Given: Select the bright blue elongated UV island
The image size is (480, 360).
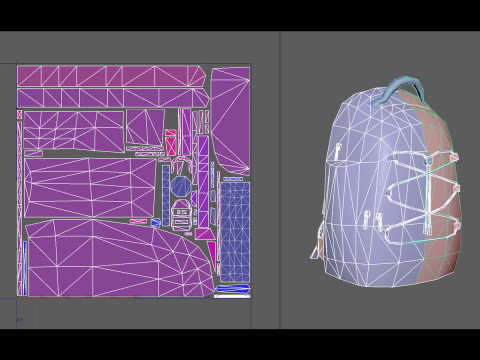Looking at the screenshot, I should pos(233,289).
